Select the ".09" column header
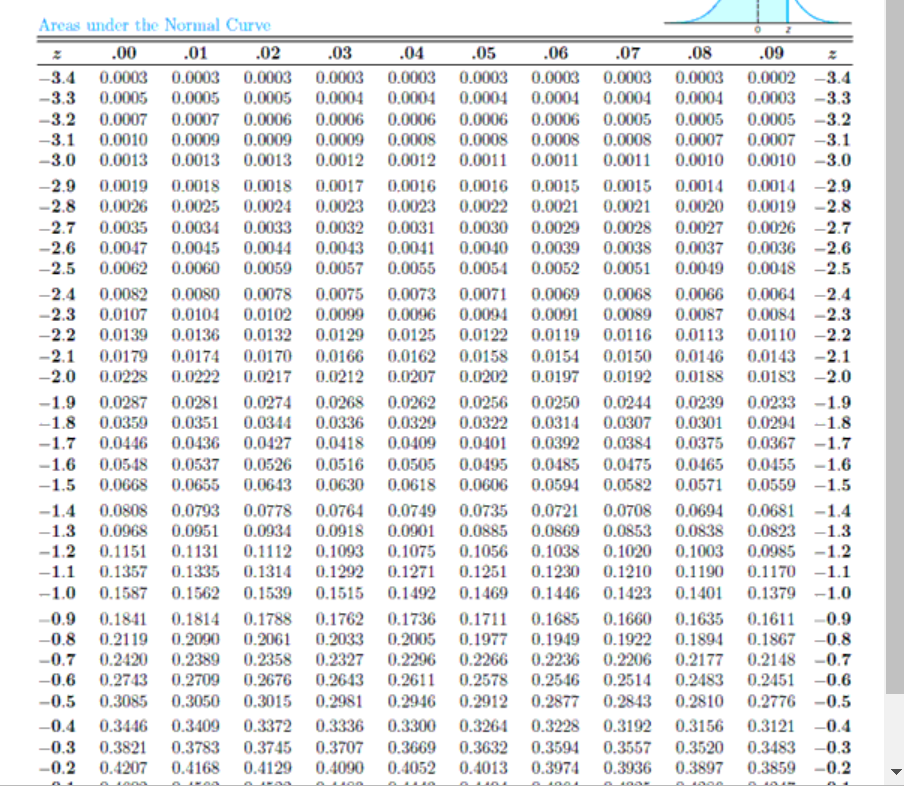904x798 pixels. (770, 53)
